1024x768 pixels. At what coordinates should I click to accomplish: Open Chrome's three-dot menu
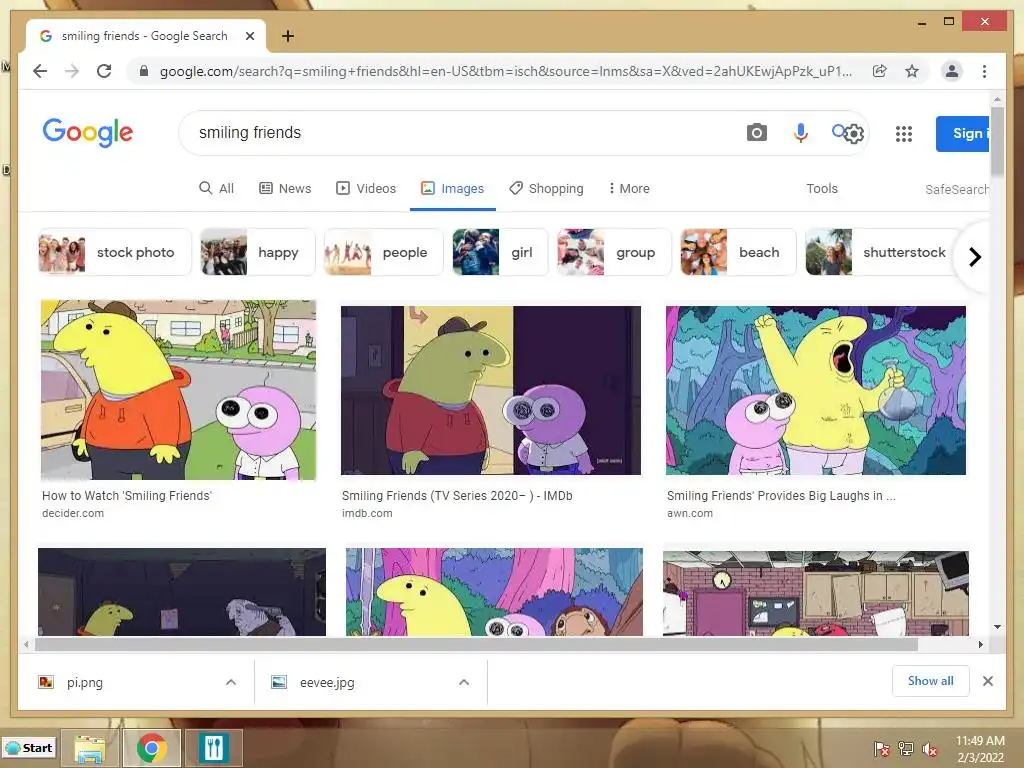tap(984, 71)
